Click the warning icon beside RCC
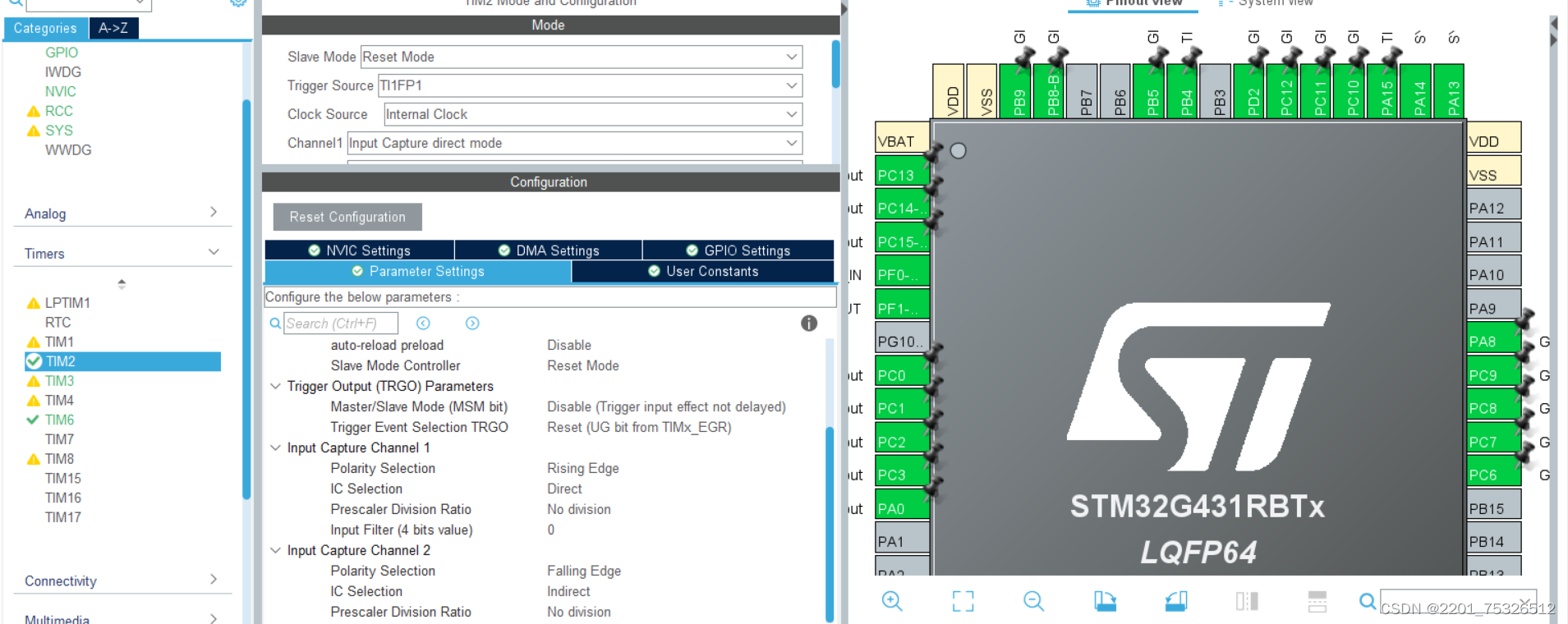 click(34, 111)
